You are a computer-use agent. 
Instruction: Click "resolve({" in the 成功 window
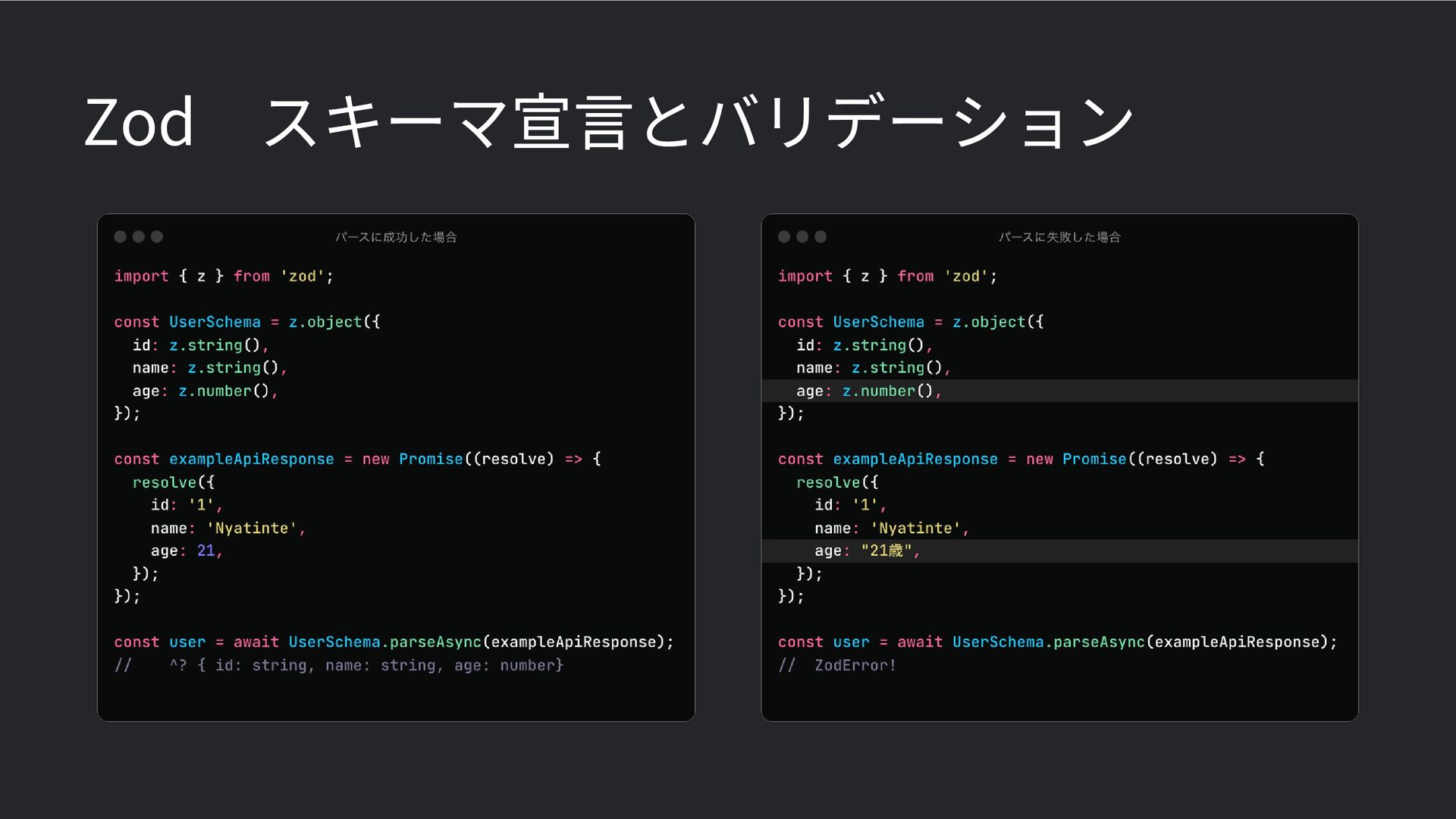pyautogui.click(x=174, y=482)
